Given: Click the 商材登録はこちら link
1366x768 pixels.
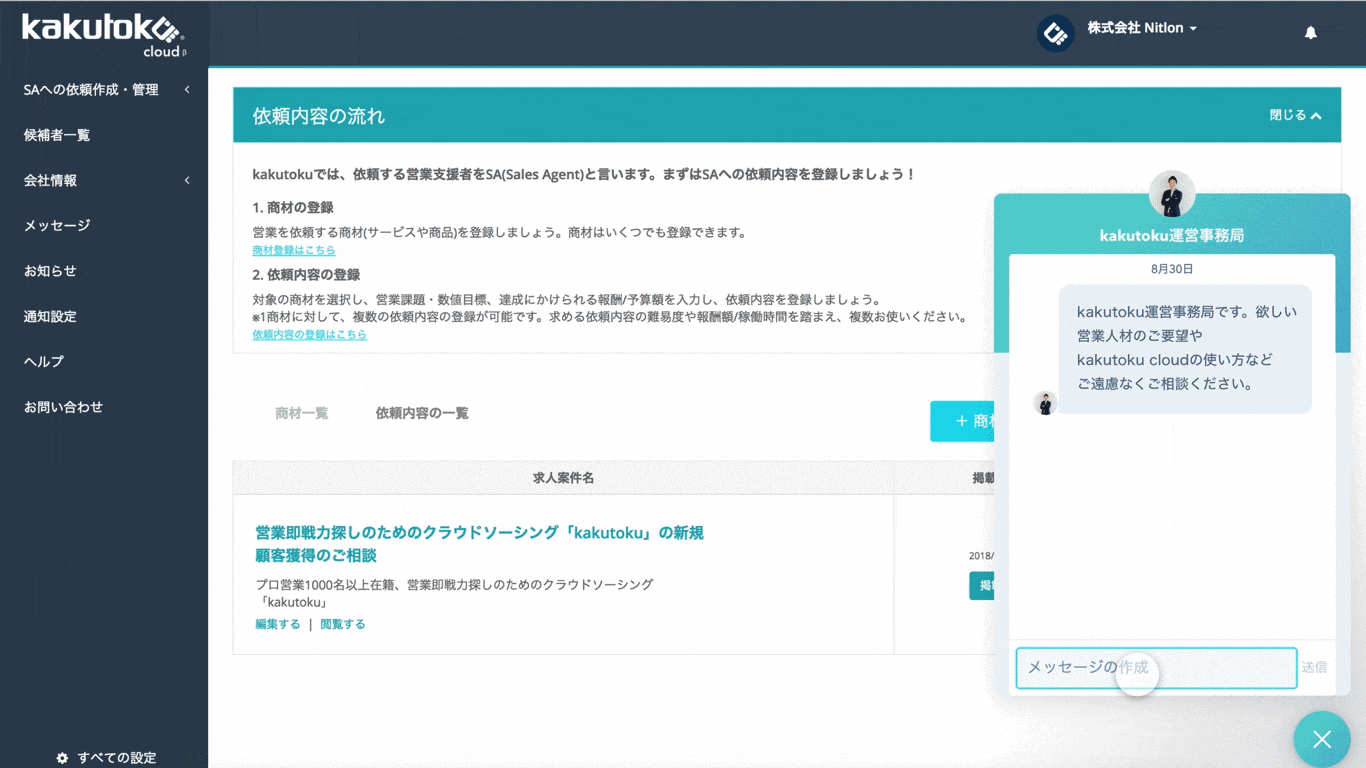Looking at the screenshot, I should click(294, 251).
